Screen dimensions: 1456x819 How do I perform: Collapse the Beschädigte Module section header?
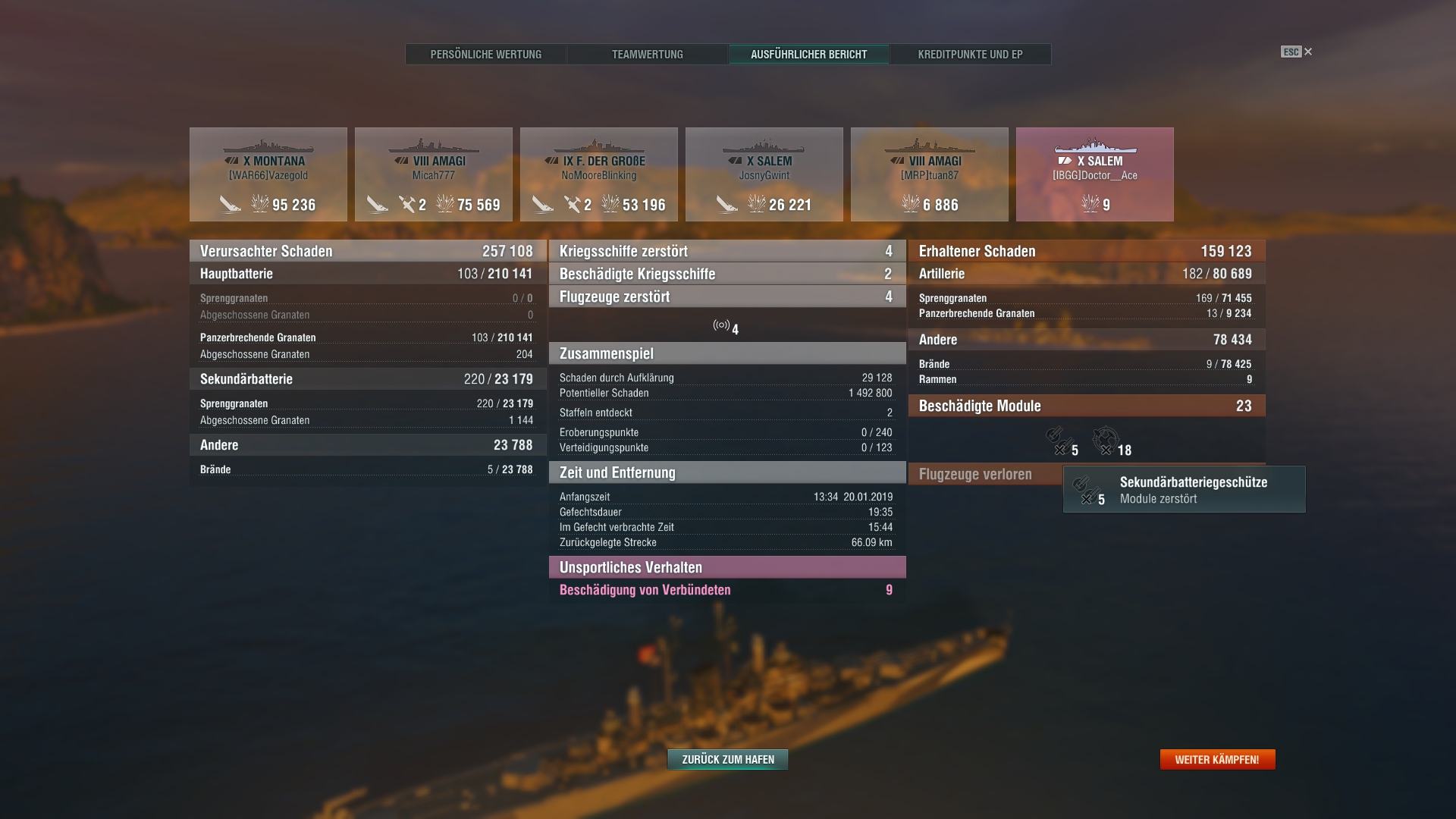[1087, 406]
